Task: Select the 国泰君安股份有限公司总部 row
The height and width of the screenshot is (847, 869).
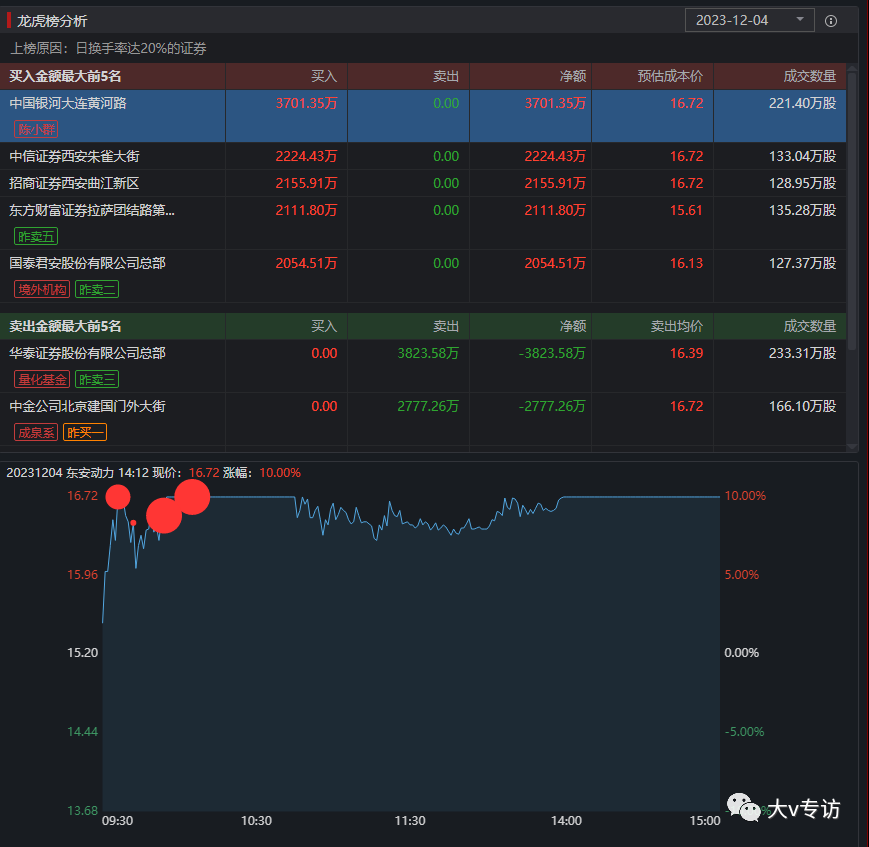Action: click(423, 276)
